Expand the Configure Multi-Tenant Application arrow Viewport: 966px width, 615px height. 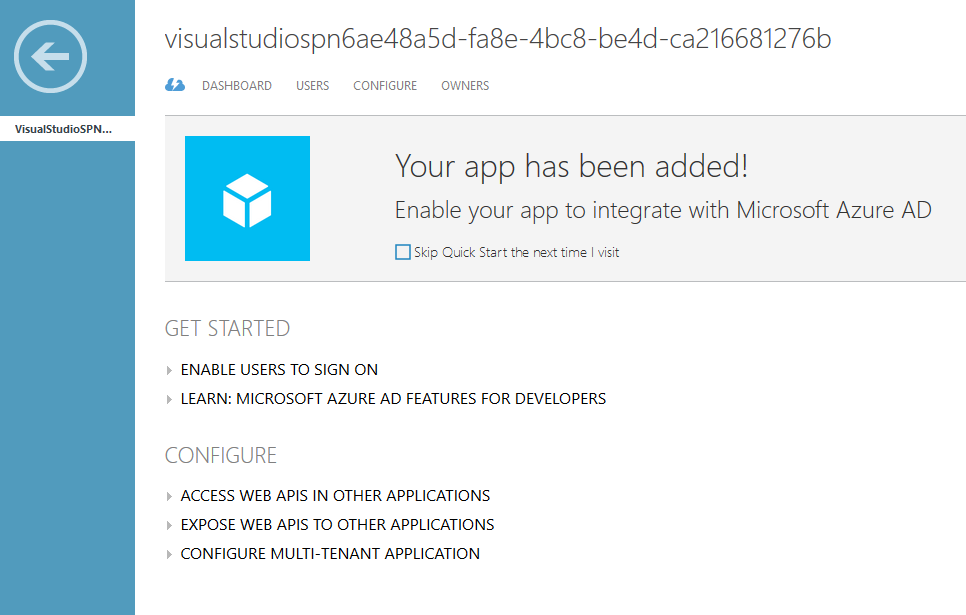[170, 554]
